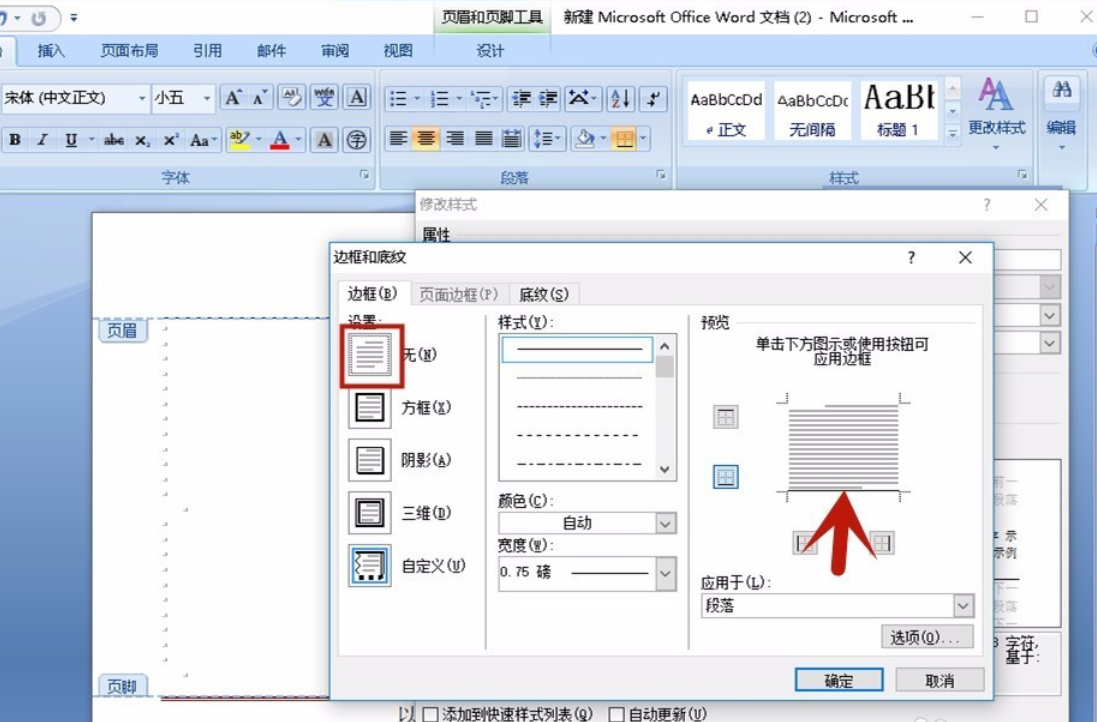Choose the 方框 box border setting

[369, 407]
